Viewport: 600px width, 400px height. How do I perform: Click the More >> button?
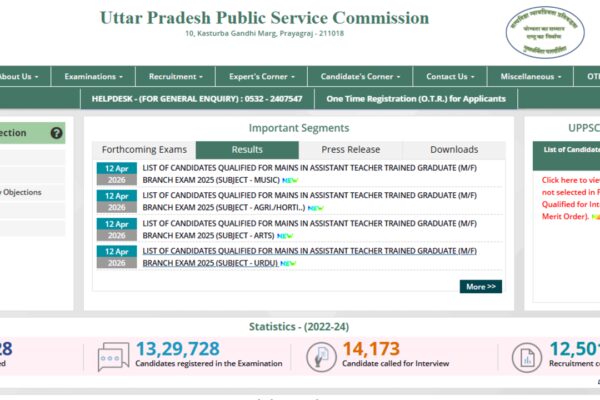click(x=481, y=287)
